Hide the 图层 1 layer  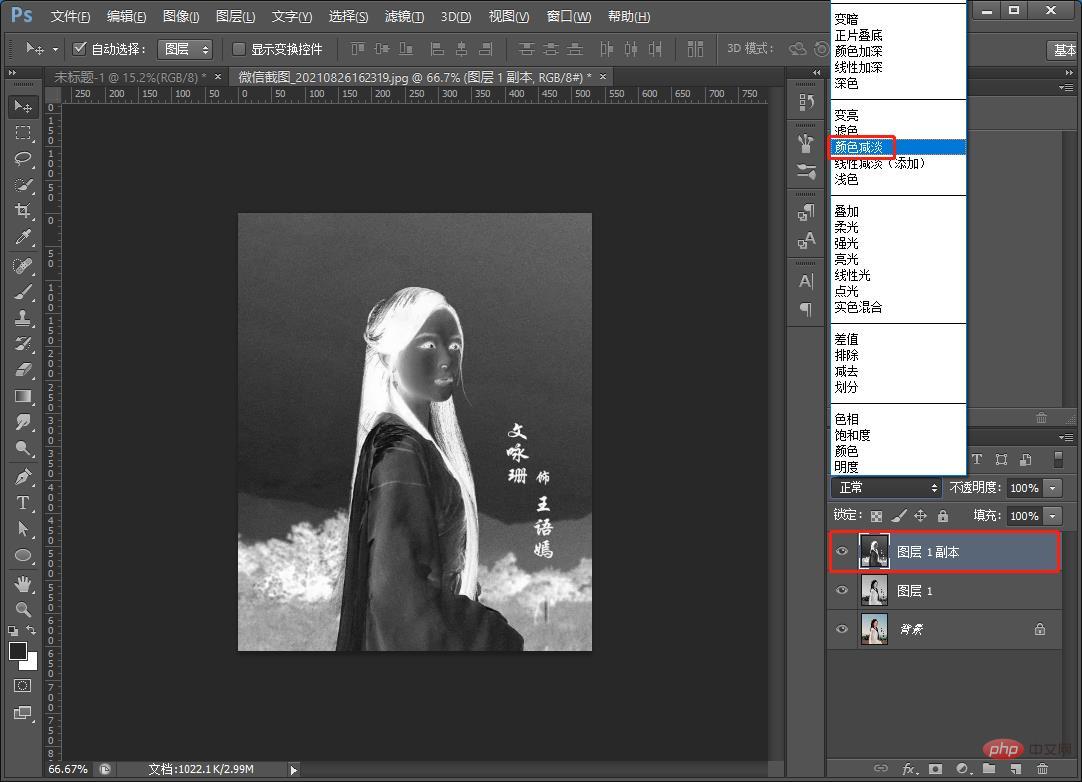click(x=842, y=590)
